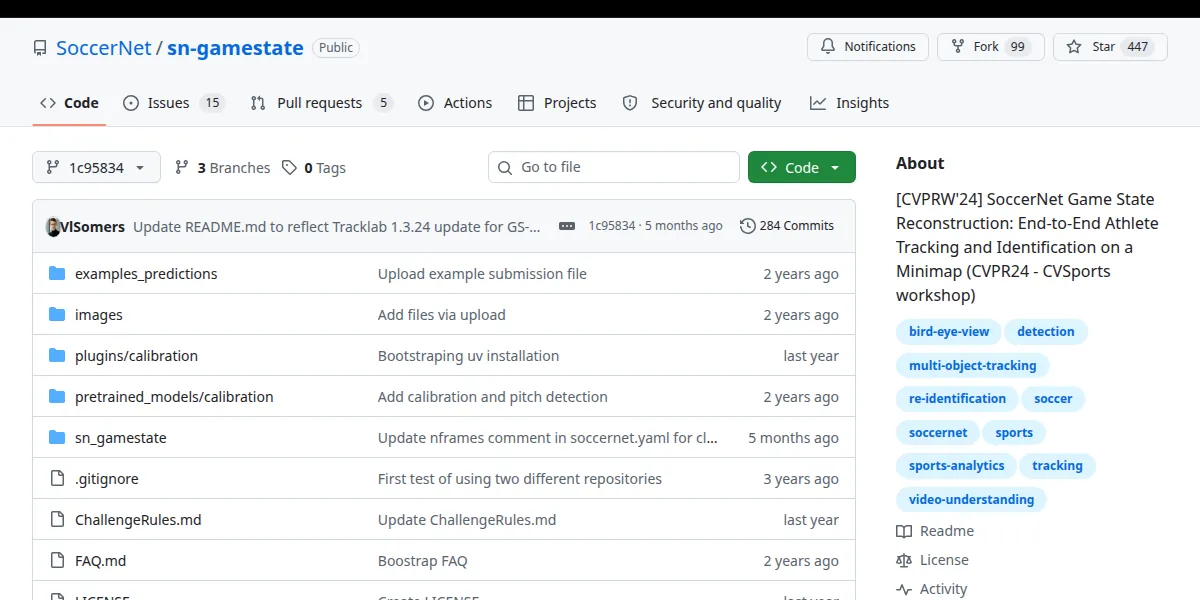
Task: Open the green Code dropdown button
Action: pyautogui.click(x=802, y=167)
